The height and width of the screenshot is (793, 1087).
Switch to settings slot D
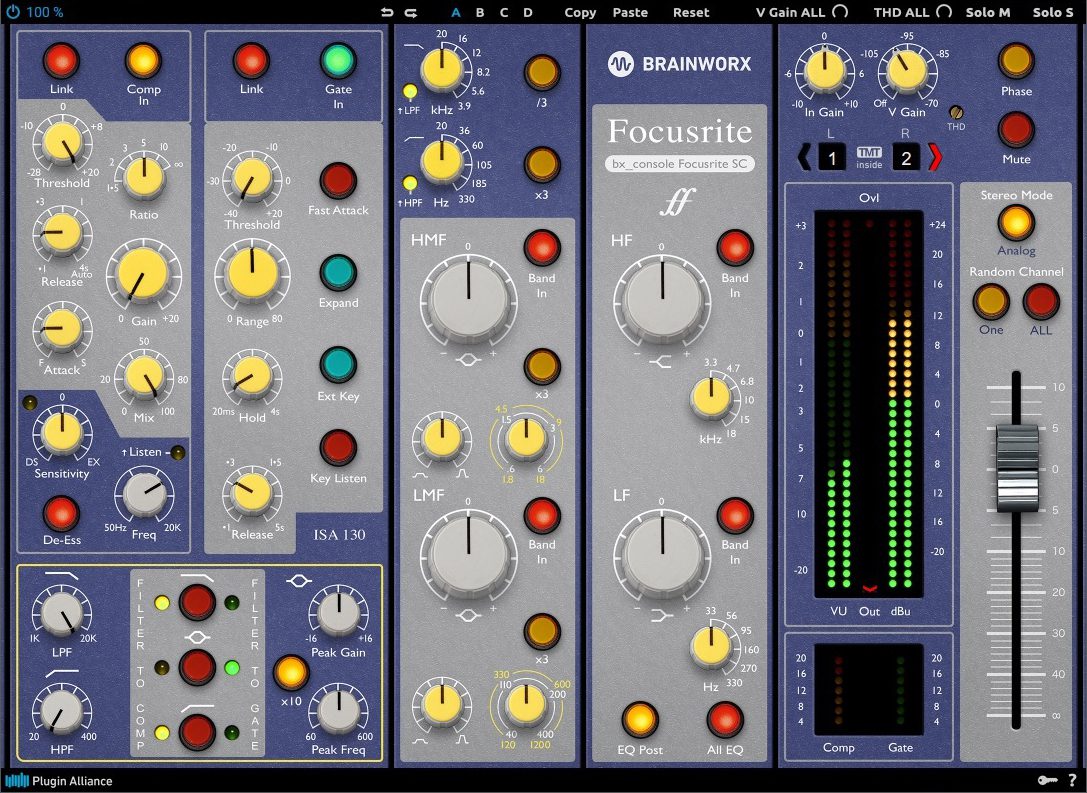point(527,12)
